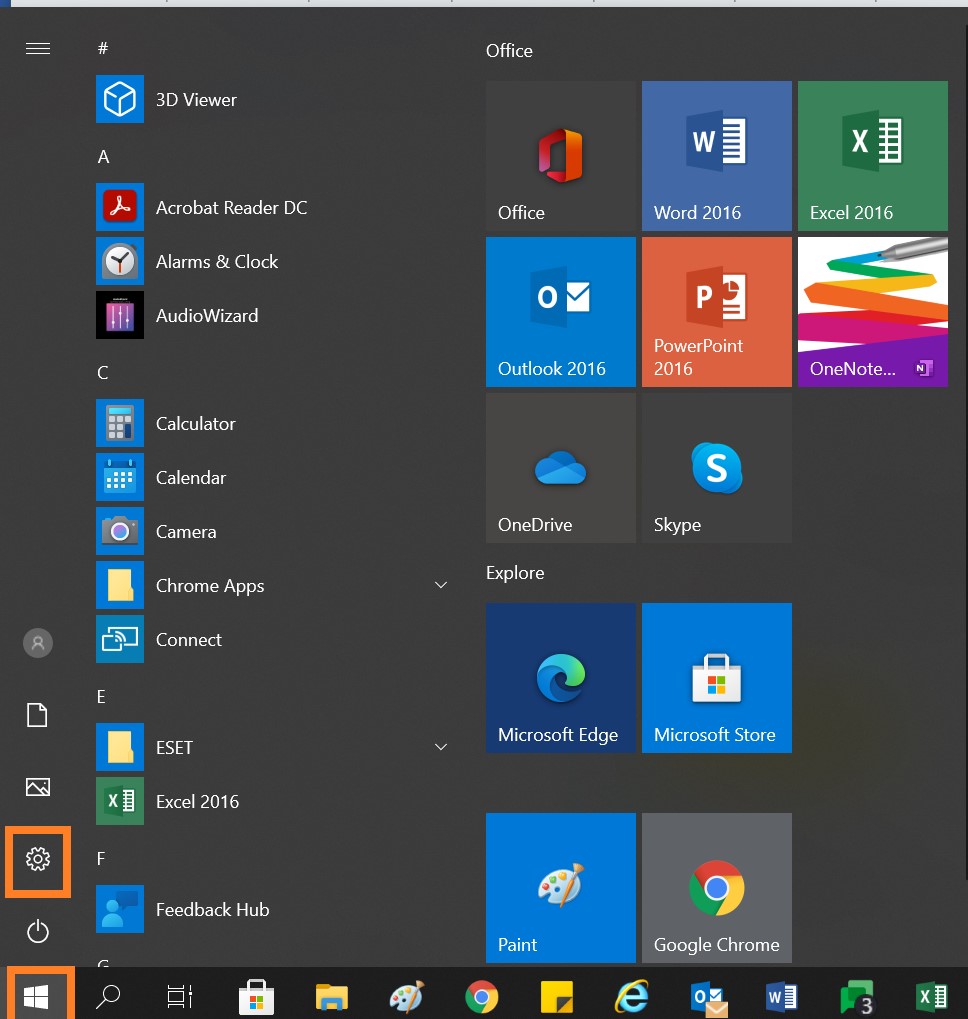Screen dimensions: 968x1019
Task: Open Microsoft Store from the taskbar
Action: (257, 996)
